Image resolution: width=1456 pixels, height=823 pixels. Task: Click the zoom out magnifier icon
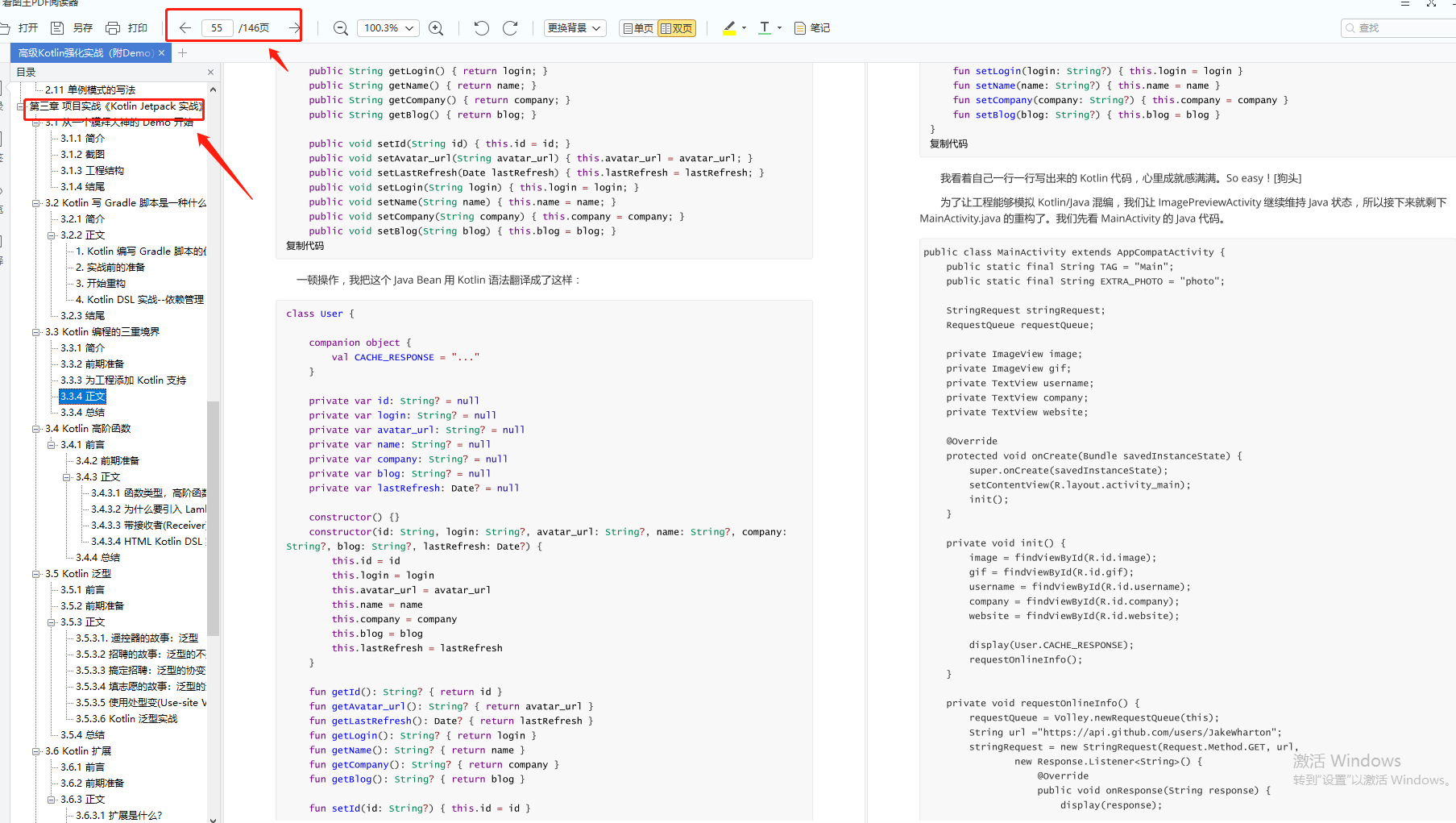click(341, 28)
